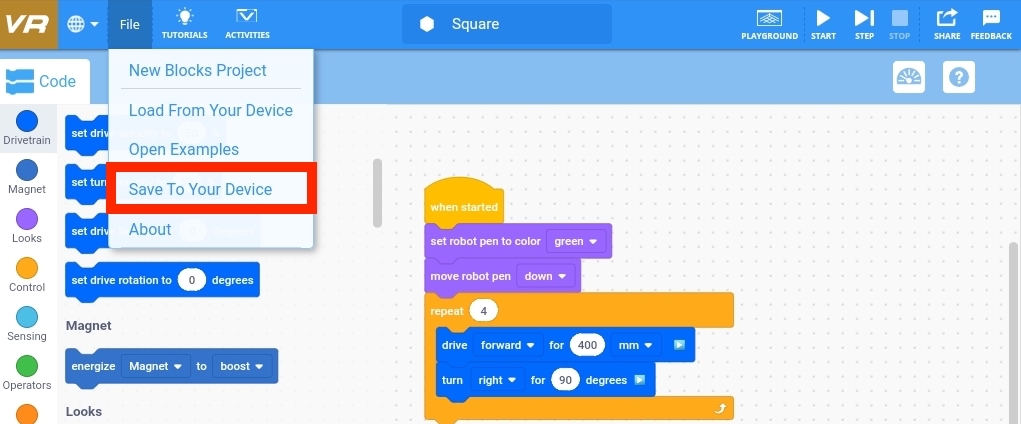1021x424 pixels.
Task: Click the block palette vertical scrollbar
Action: coord(377,193)
